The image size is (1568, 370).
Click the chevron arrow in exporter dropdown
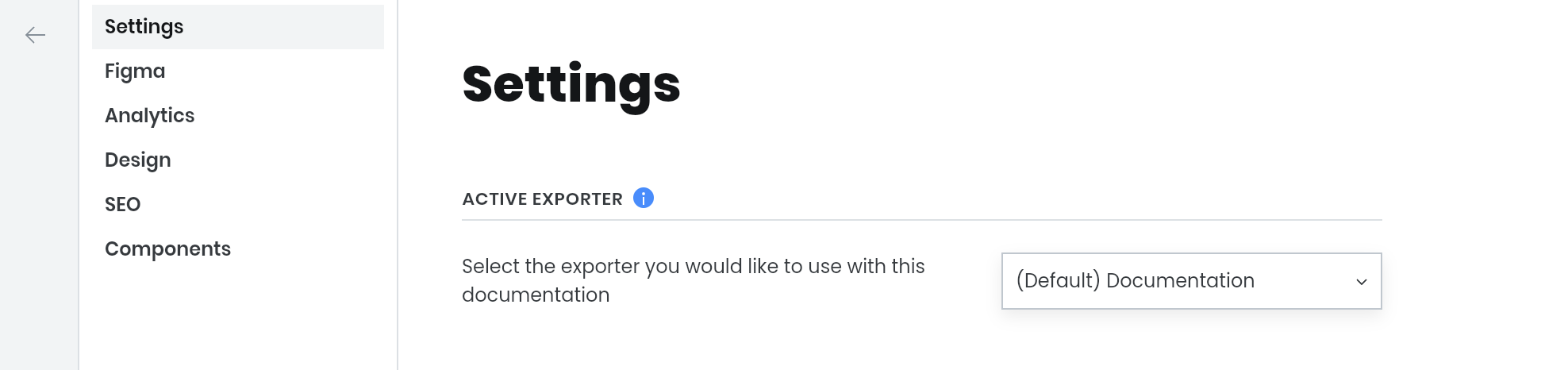(1361, 282)
